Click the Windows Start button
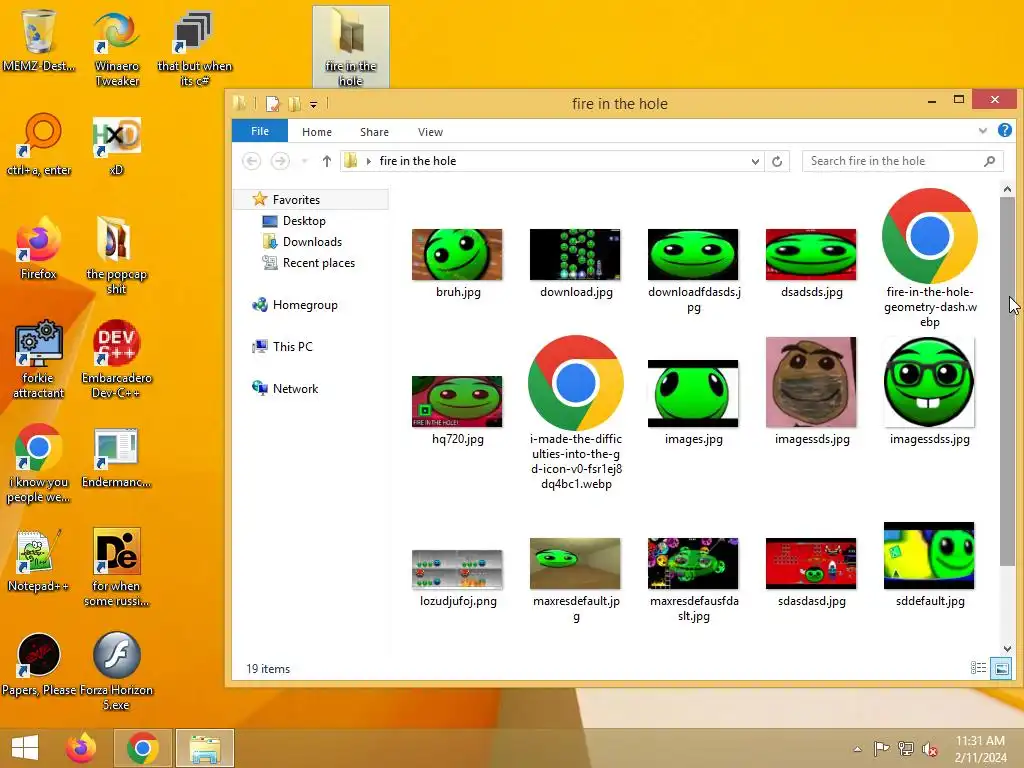 tap(25, 748)
